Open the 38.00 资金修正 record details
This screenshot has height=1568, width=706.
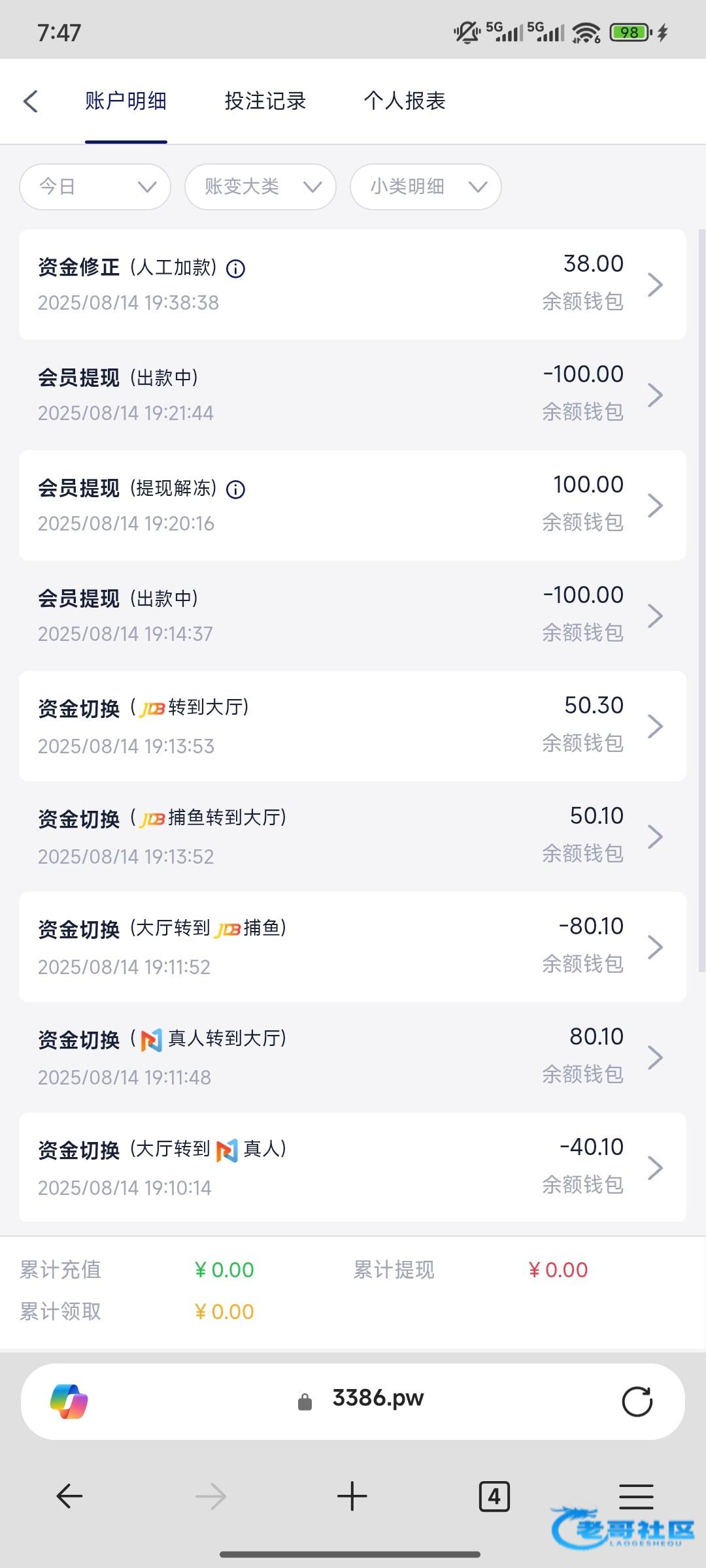point(352,284)
